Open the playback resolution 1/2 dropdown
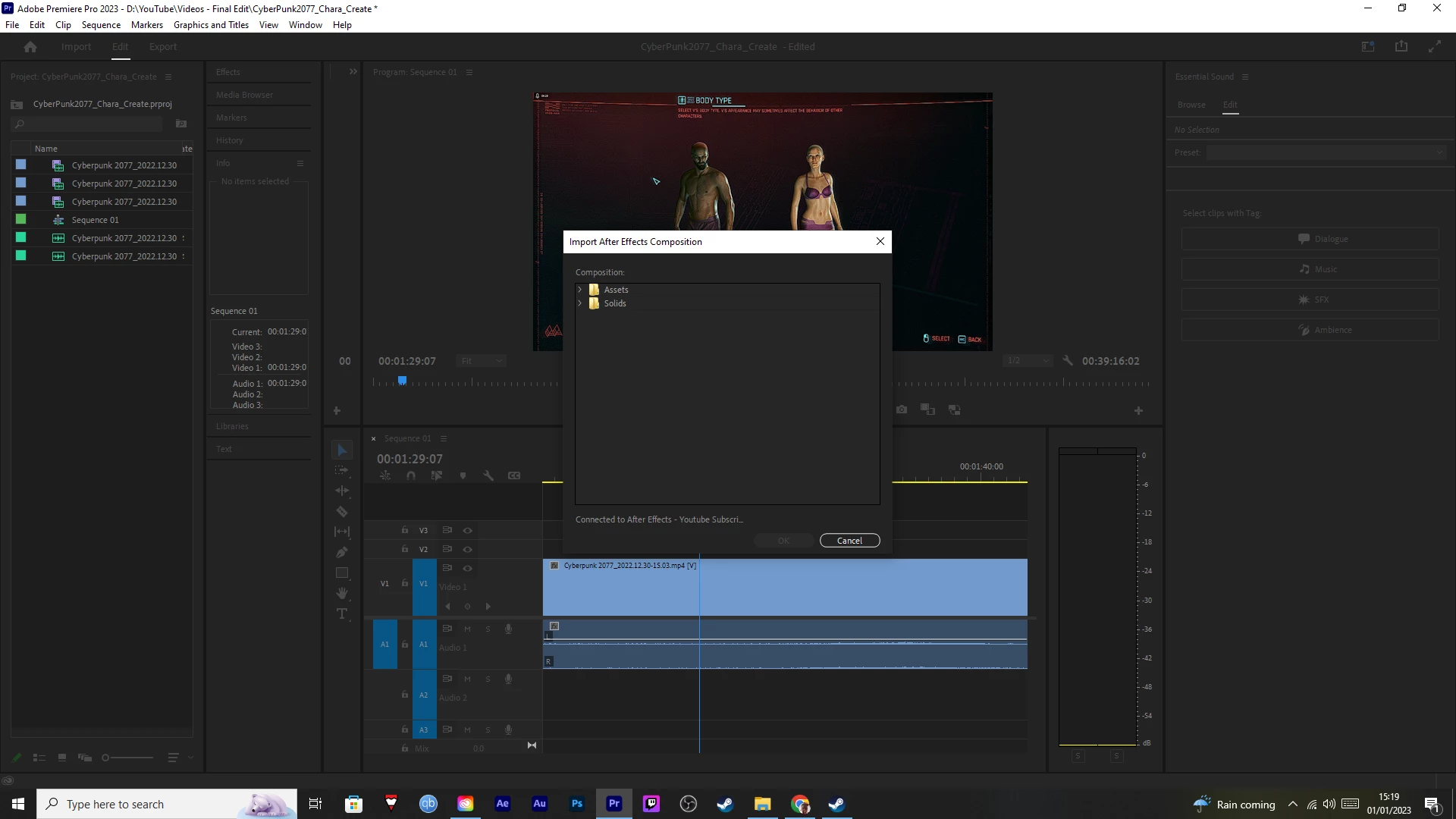Viewport: 1456px width, 819px height. 1028,361
